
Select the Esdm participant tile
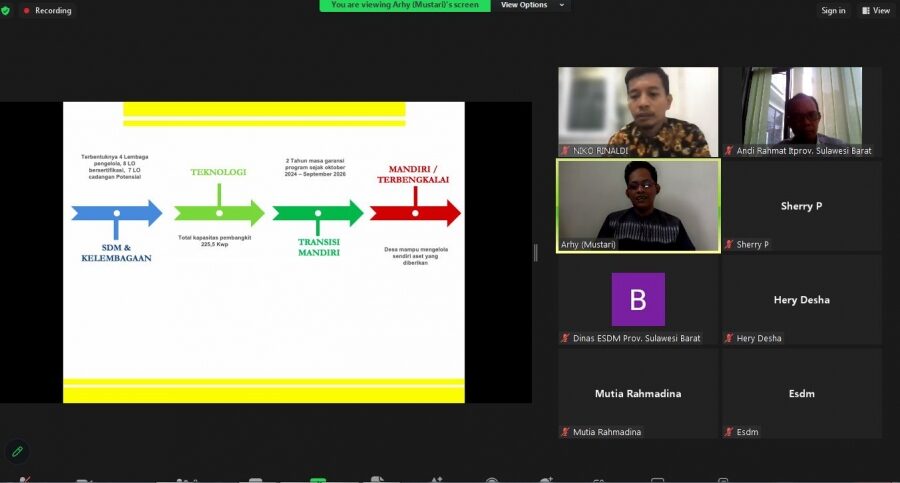pyautogui.click(x=801, y=393)
